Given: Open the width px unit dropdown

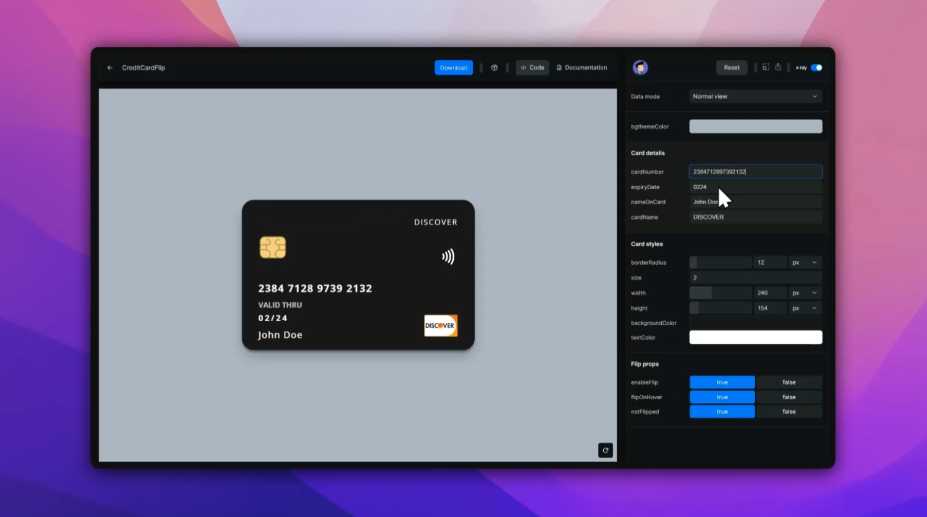Looking at the screenshot, I should (x=805, y=293).
